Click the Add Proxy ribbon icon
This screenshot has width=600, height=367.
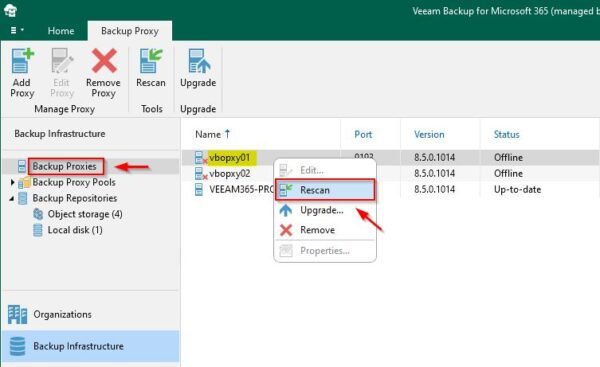pyautogui.click(x=23, y=60)
